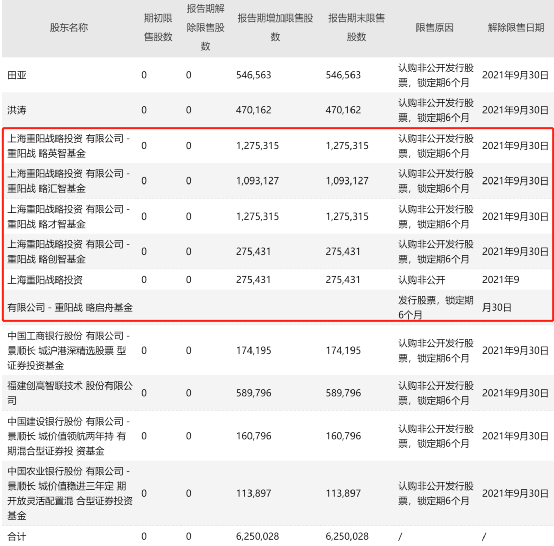Click 启舟基金 row's 期末限售股数 value 275,431

tap(343, 280)
